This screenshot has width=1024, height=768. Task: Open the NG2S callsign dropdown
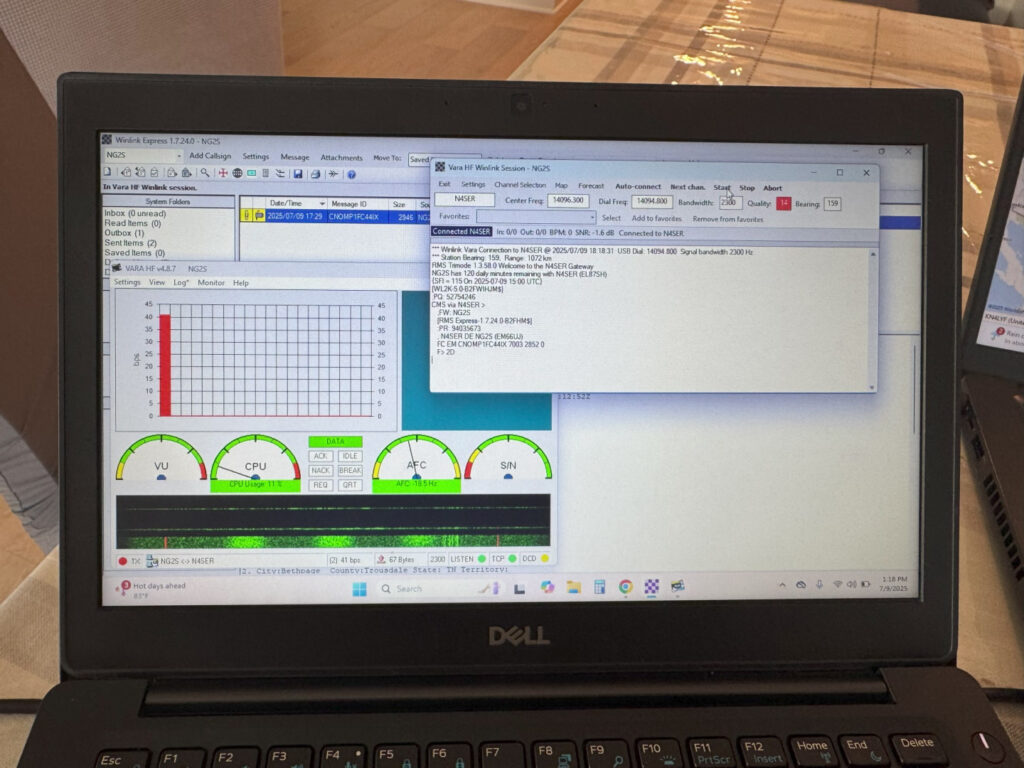tap(179, 156)
